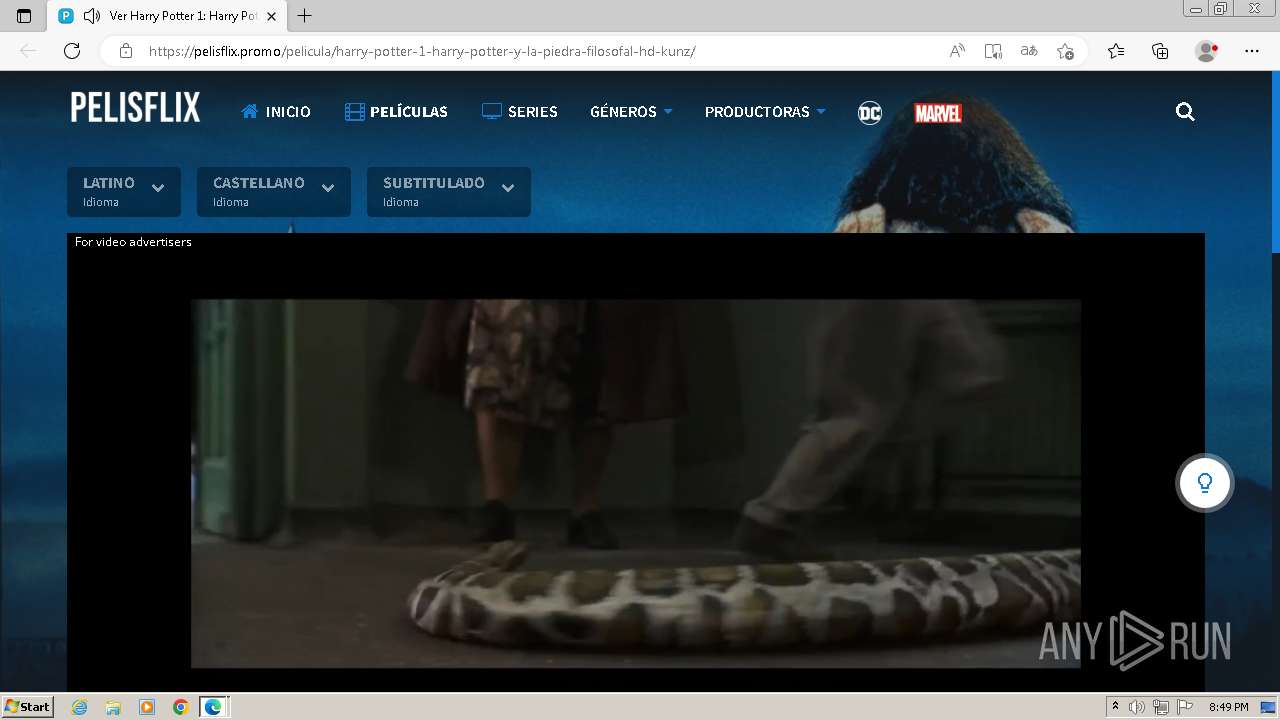Enter Immersive Reader
Viewport: 1280px width, 720px height.
[993, 51]
